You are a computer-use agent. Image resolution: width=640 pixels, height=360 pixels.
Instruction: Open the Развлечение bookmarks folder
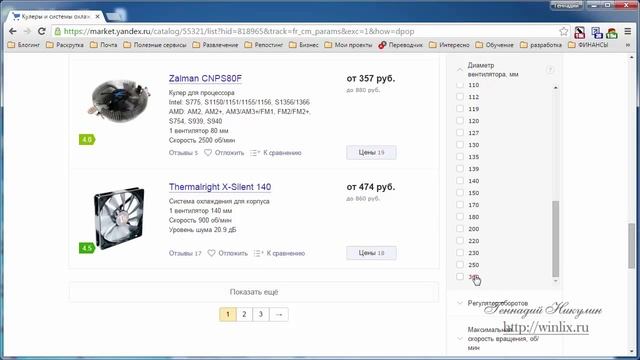coord(216,45)
